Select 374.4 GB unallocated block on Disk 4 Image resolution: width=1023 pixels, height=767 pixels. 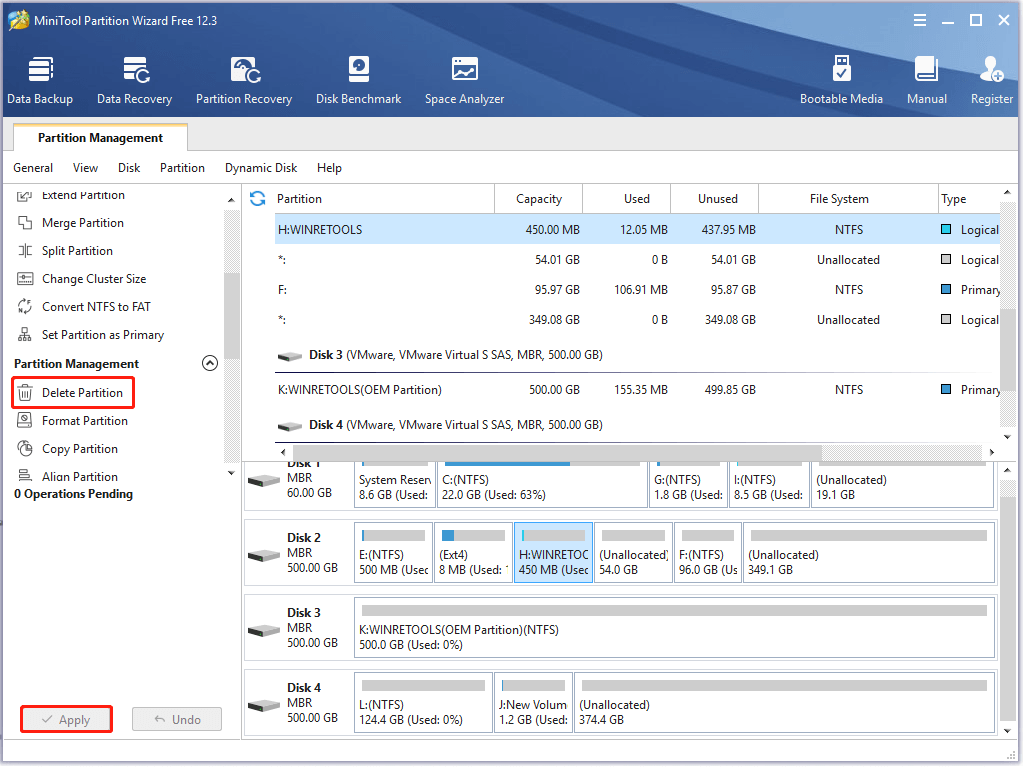point(784,702)
